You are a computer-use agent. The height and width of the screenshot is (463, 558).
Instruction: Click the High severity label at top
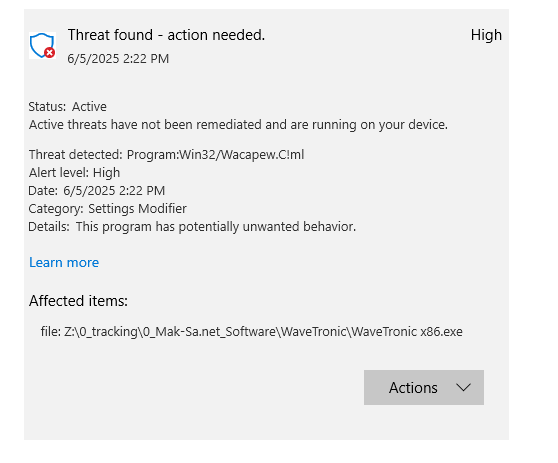pyautogui.click(x=486, y=35)
